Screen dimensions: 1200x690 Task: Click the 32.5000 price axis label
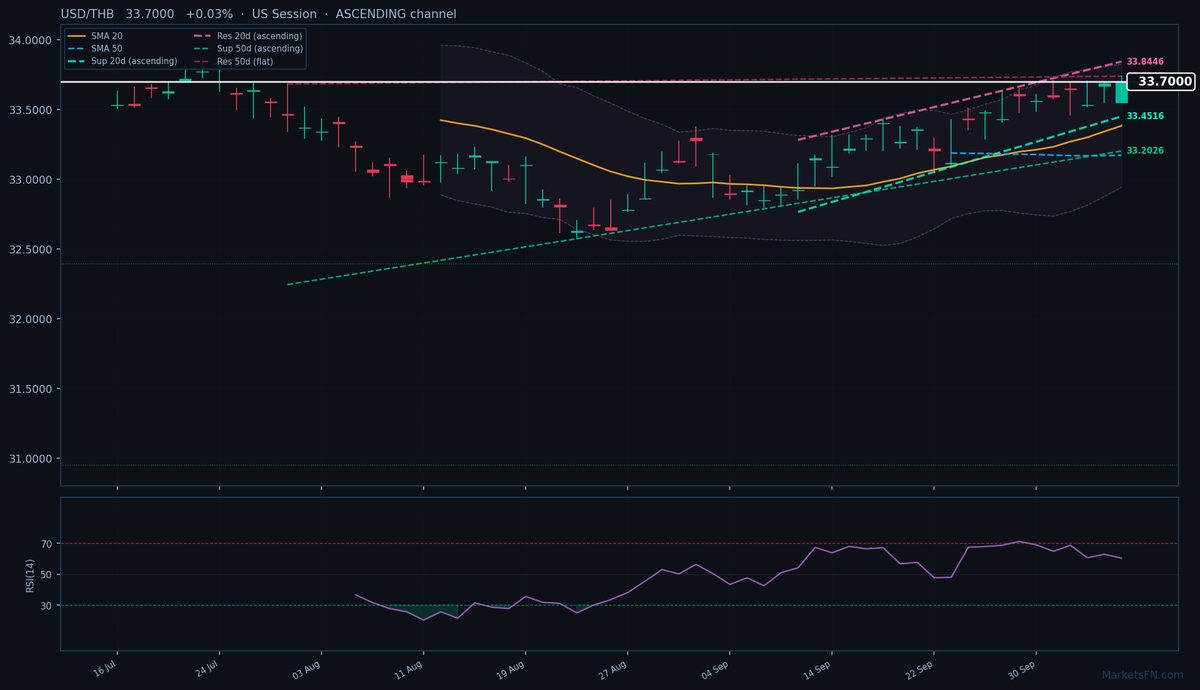[31, 249]
